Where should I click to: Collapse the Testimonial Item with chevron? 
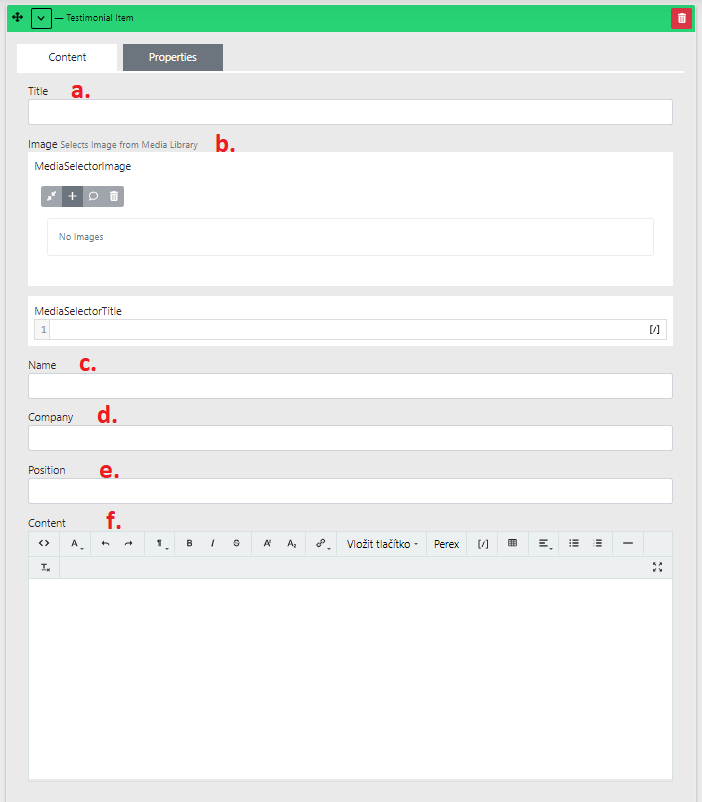41,18
